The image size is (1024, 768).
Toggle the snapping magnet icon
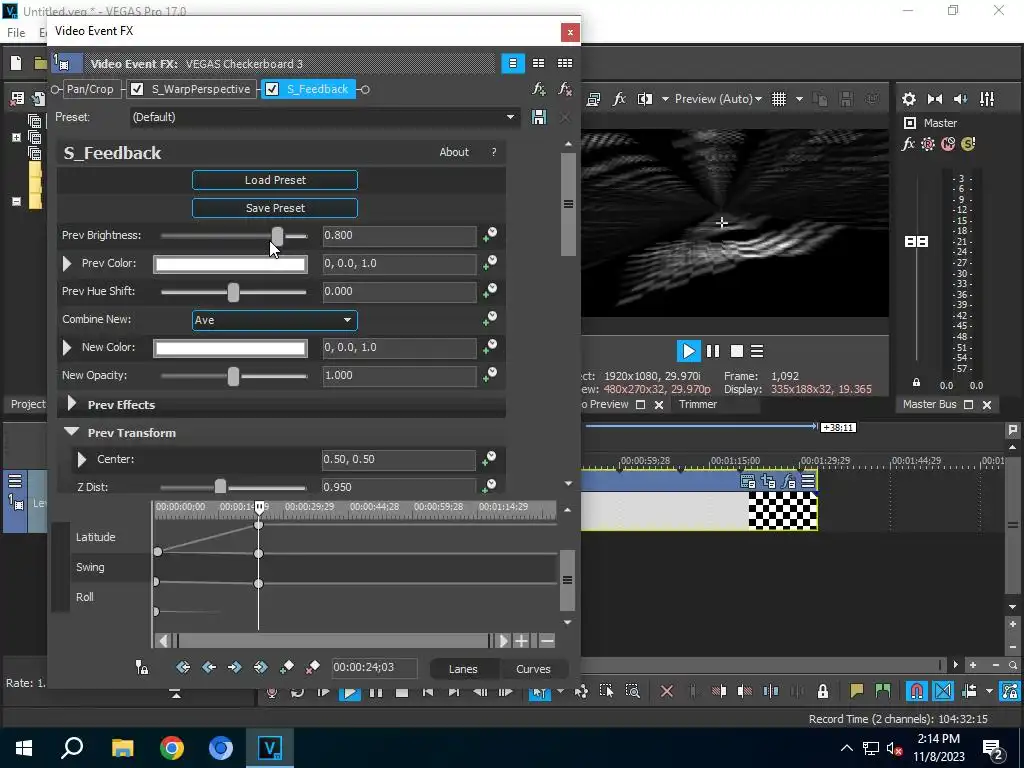tap(917, 691)
